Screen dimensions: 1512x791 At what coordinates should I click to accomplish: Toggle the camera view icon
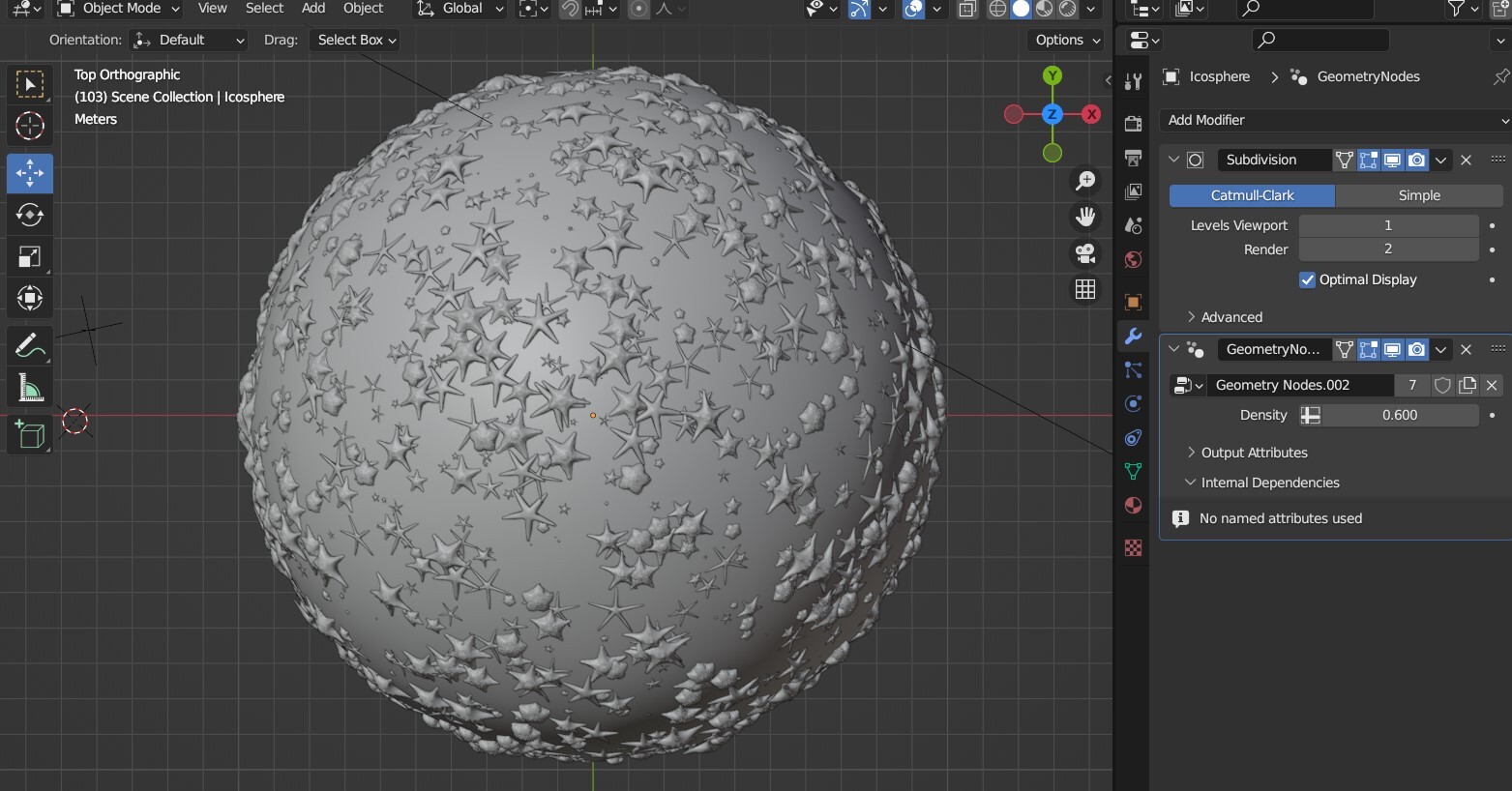click(x=1085, y=253)
